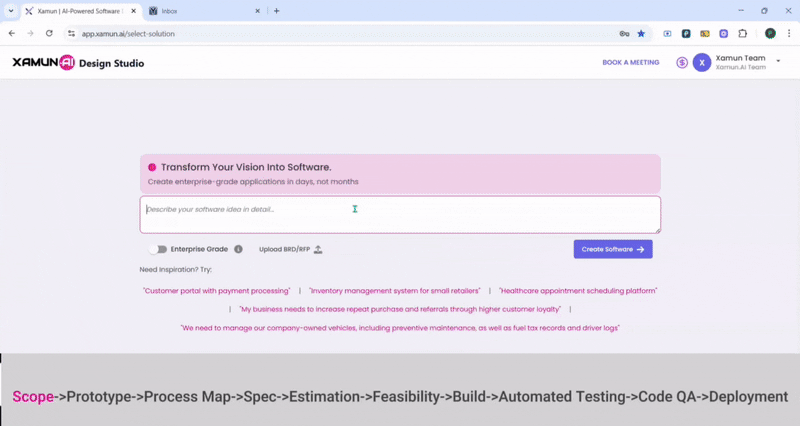This screenshot has height=426, width=800.
Task: Click the Upload BRD/RFP upload icon
Action: click(x=318, y=249)
